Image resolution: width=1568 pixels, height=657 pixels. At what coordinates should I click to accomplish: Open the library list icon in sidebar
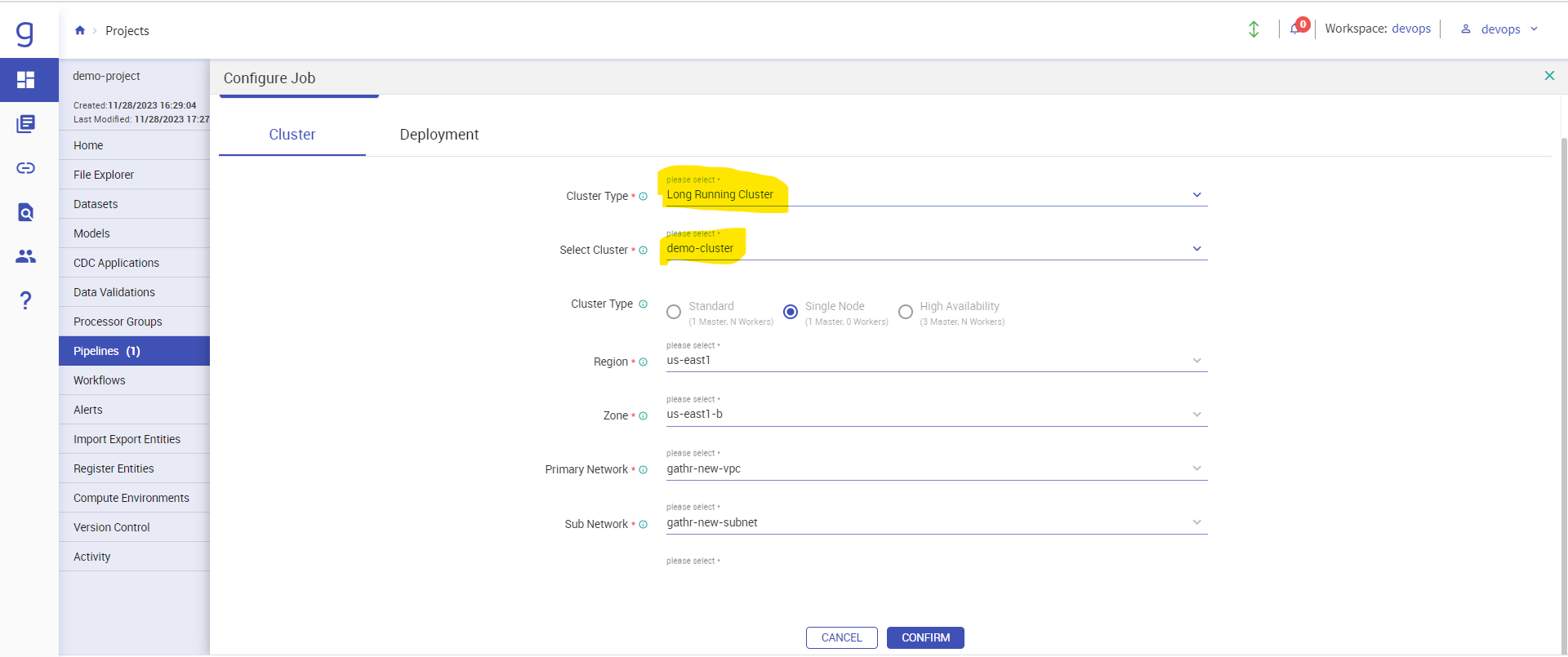(x=26, y=124)
